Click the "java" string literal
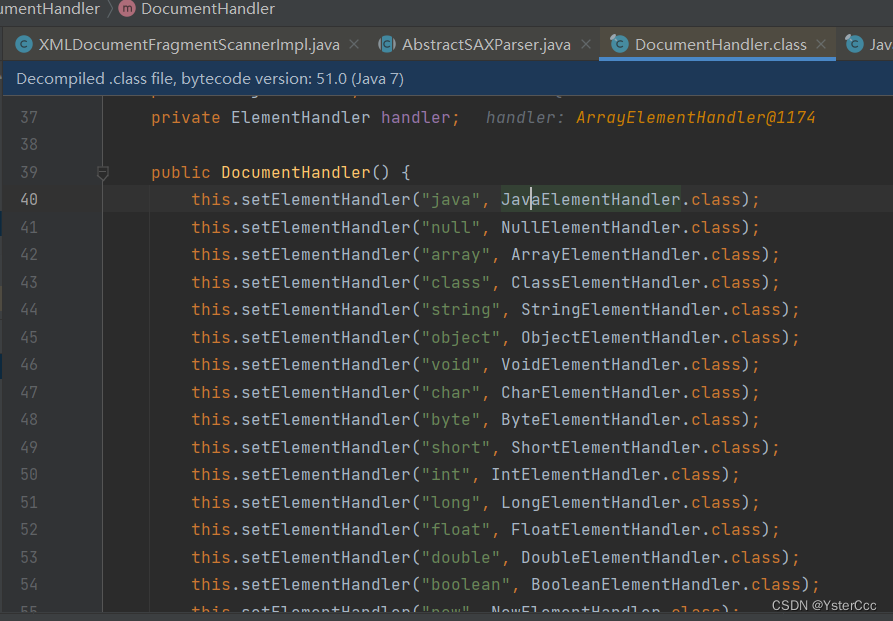 pos(450,199)
